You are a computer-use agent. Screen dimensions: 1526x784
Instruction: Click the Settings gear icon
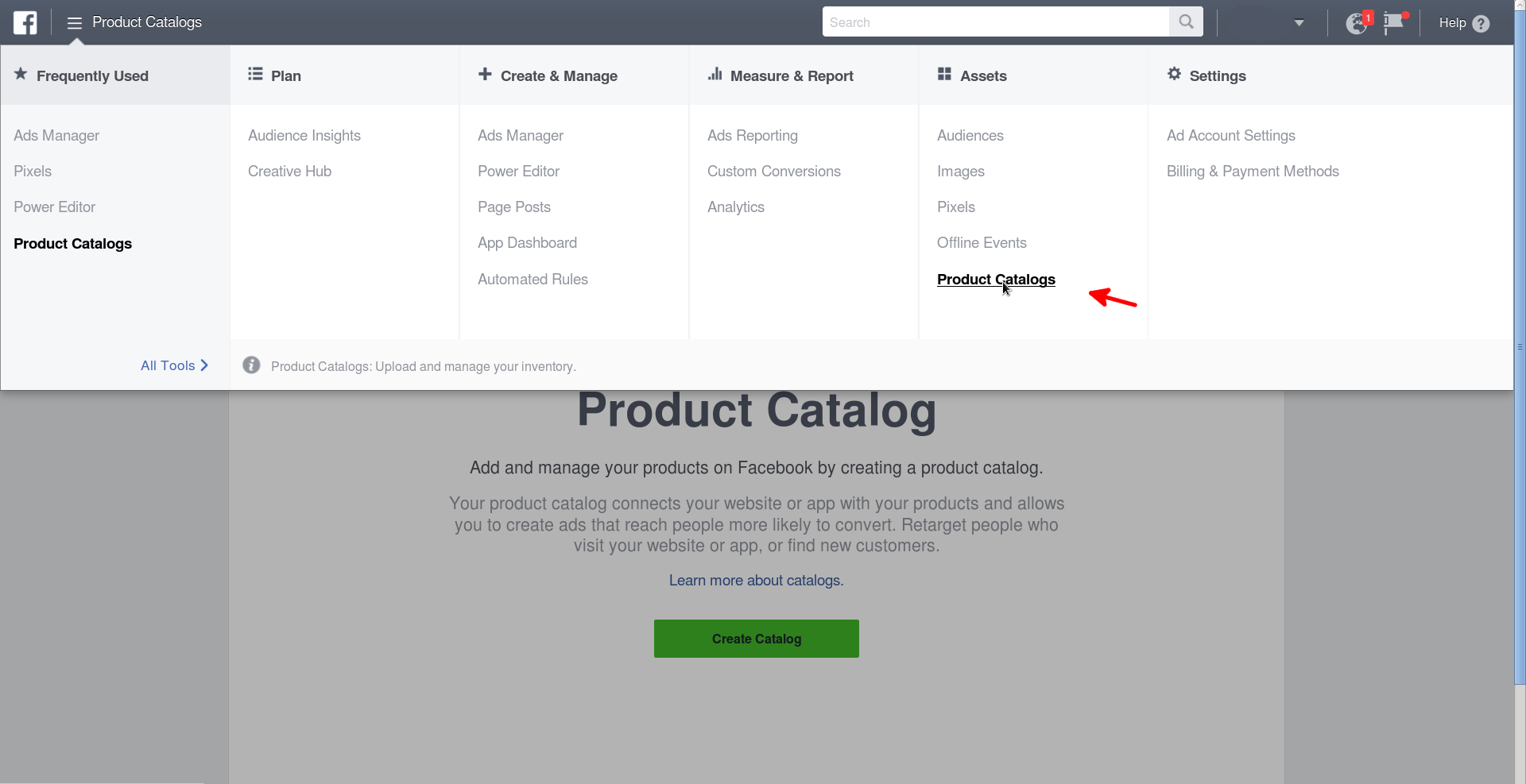tap(1174, 74)
